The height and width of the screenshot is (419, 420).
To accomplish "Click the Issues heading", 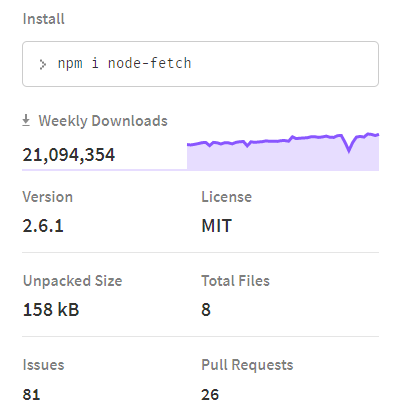I will (43, 365).
